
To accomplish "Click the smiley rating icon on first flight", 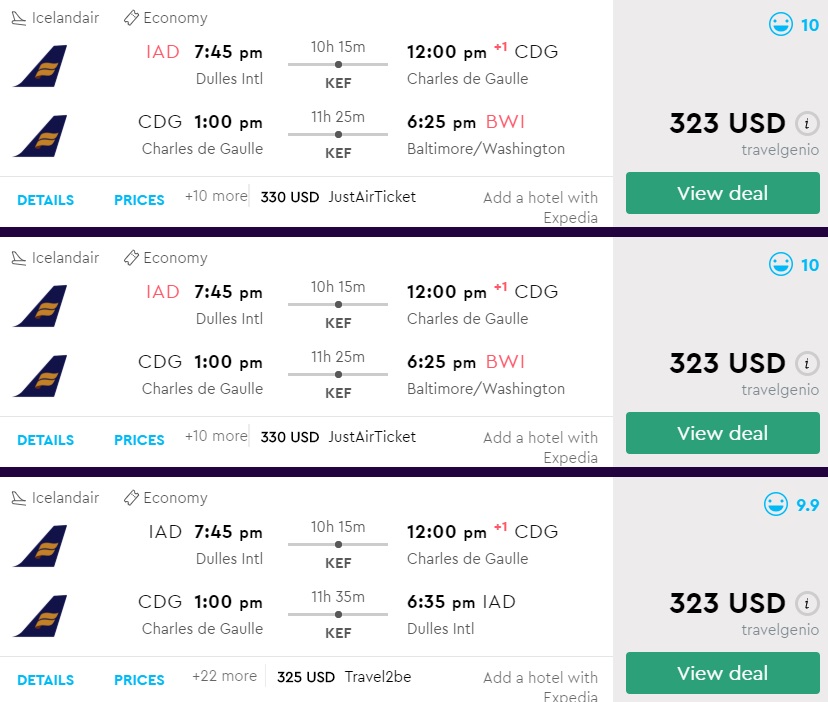I will tap(781, 25).
